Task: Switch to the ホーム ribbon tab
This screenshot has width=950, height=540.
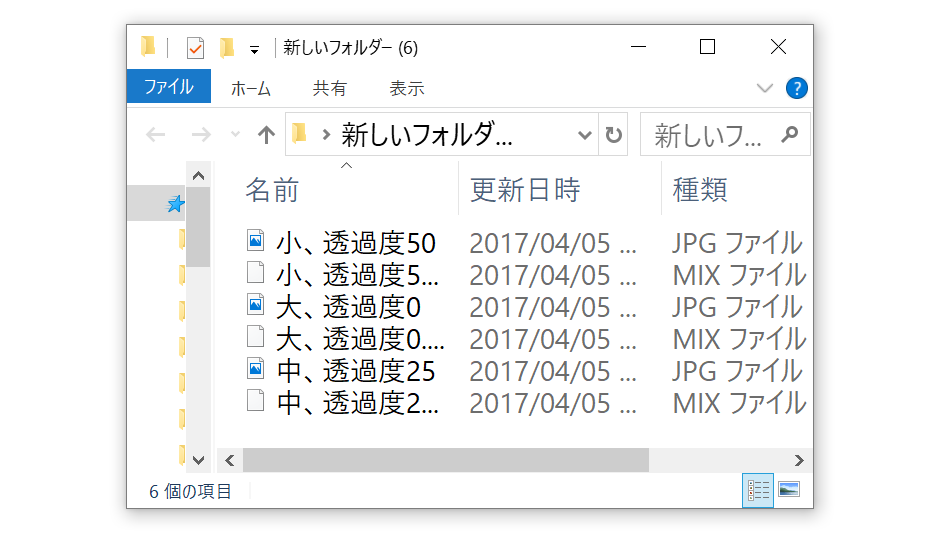Action: (x=251, y=88)
